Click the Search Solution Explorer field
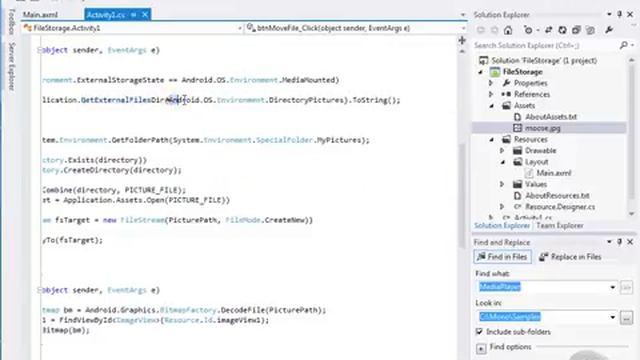Screen dimensions: 640x360 pos(545,45)
